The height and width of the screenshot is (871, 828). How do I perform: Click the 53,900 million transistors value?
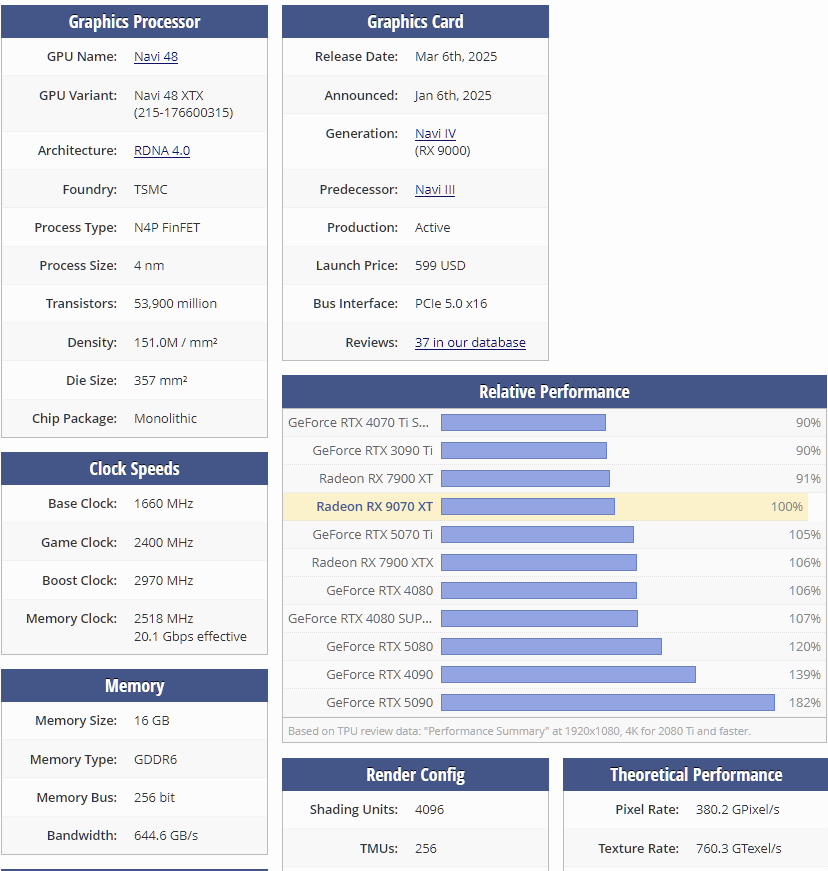175,303
